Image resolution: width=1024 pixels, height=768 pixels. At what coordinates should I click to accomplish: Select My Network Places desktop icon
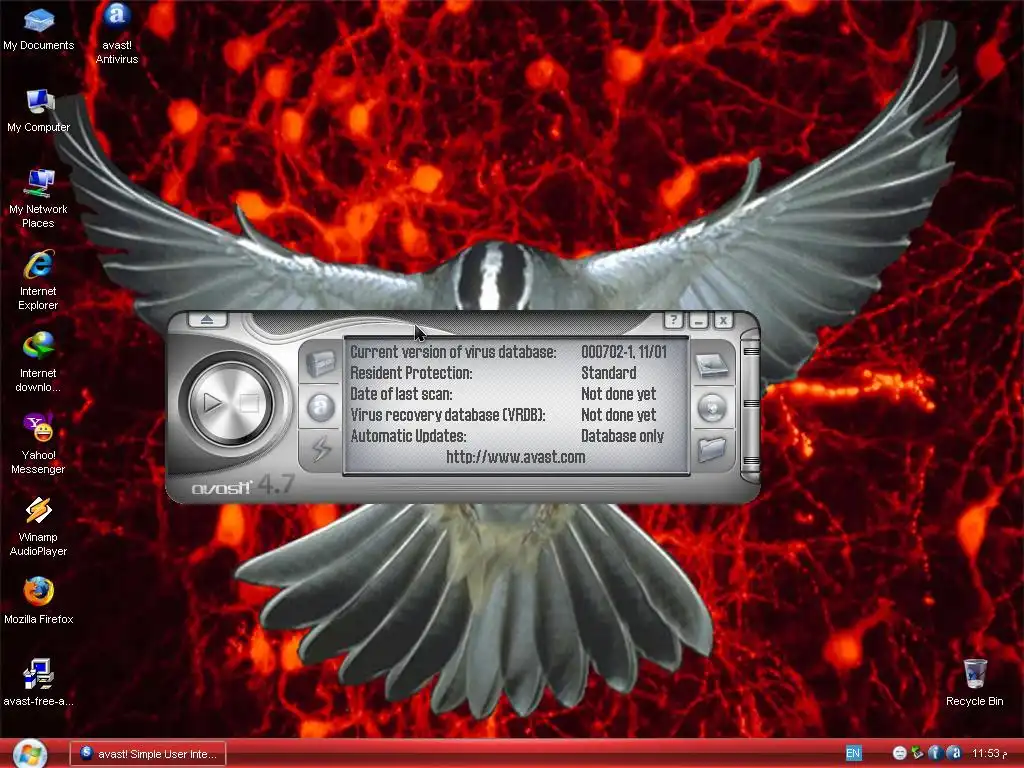click(x=39, y=199)
